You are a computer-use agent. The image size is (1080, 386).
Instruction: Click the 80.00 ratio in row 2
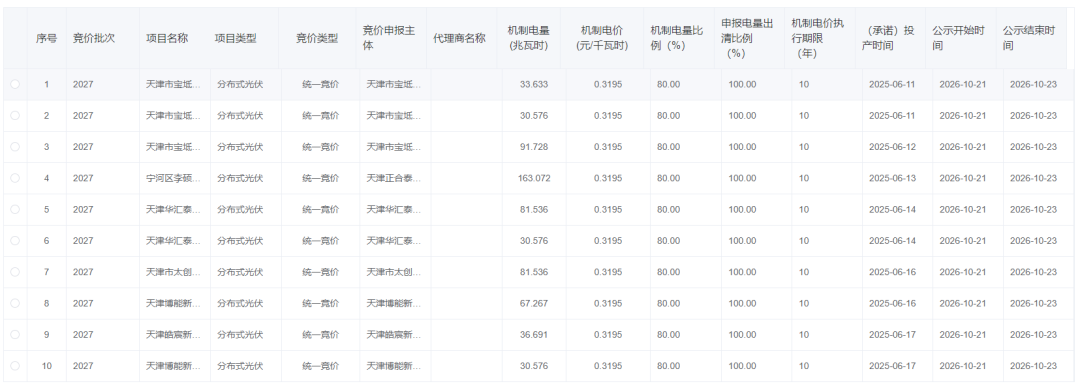[x=668, y=116]
